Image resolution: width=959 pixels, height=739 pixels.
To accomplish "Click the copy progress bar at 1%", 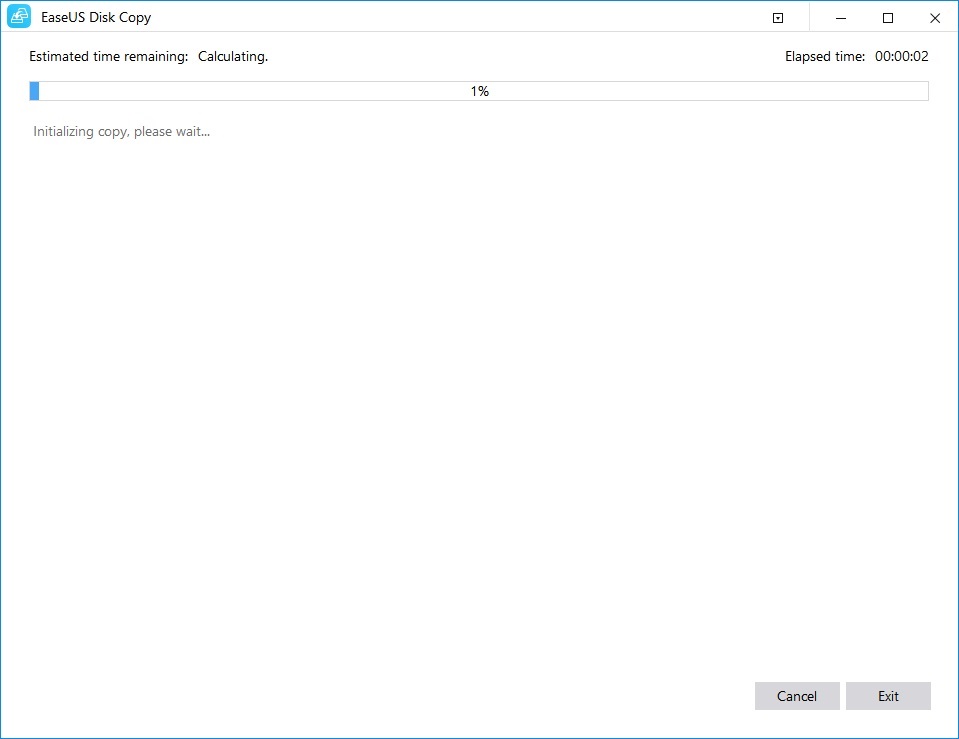I will pyautogui.click(x=479, y=91).
